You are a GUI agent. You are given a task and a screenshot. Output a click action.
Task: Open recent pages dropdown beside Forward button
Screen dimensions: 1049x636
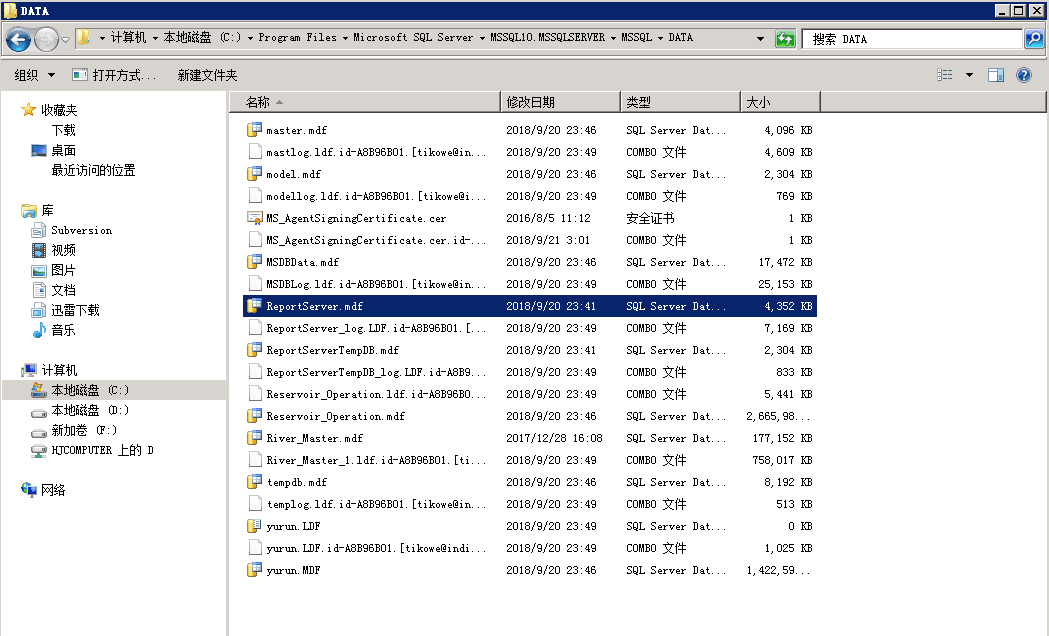(x=66, y=39)
